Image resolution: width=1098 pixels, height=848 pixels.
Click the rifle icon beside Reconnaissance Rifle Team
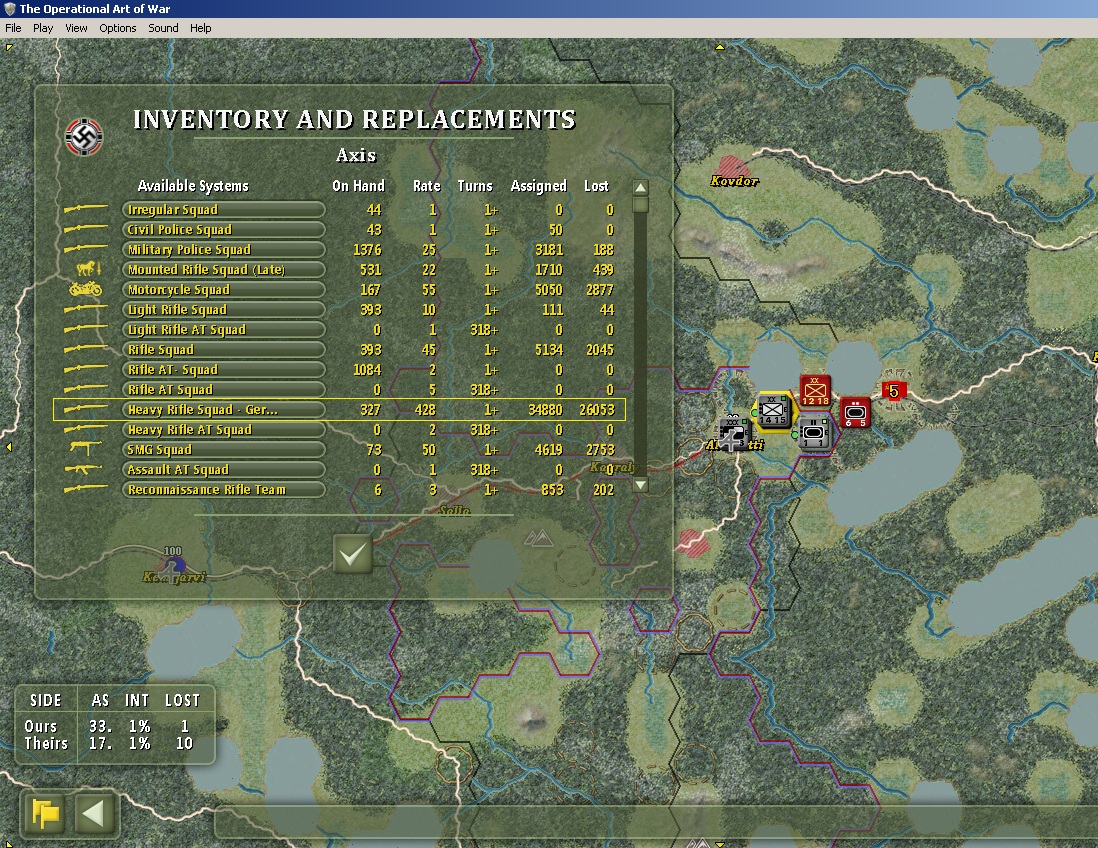click(x=85, y=488)
